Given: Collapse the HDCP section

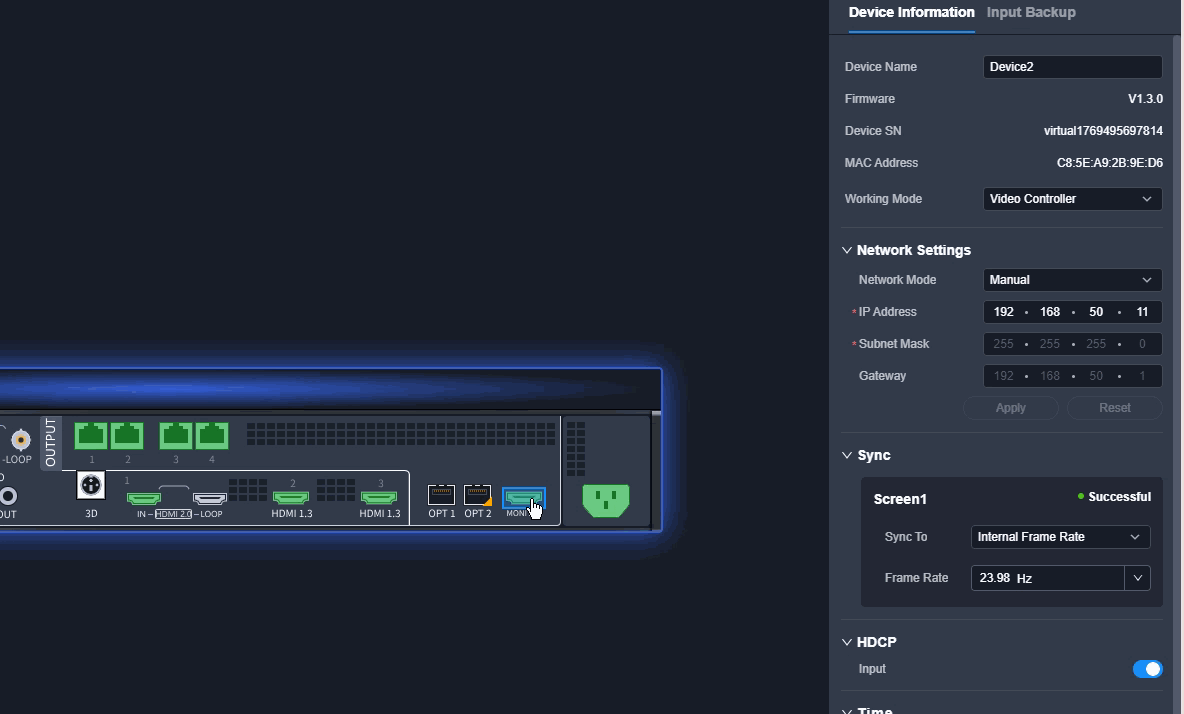Looking at the screenshot, I should click(x=846, y=642).
